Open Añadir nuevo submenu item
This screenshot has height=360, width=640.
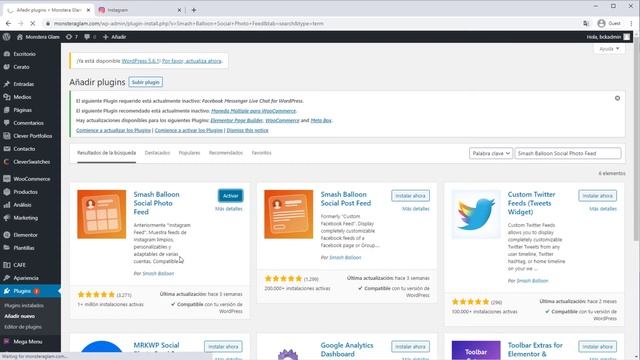(x=20, y=316)
